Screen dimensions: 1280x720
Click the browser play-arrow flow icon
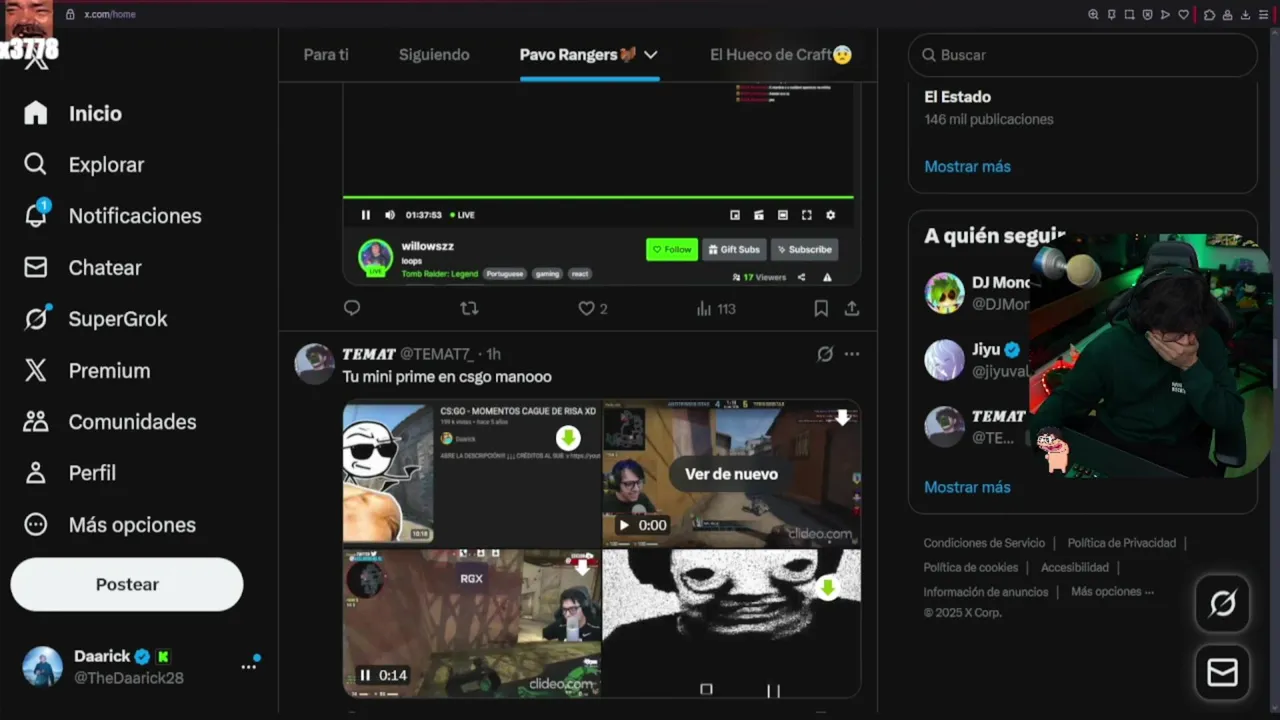(1165, 14)
